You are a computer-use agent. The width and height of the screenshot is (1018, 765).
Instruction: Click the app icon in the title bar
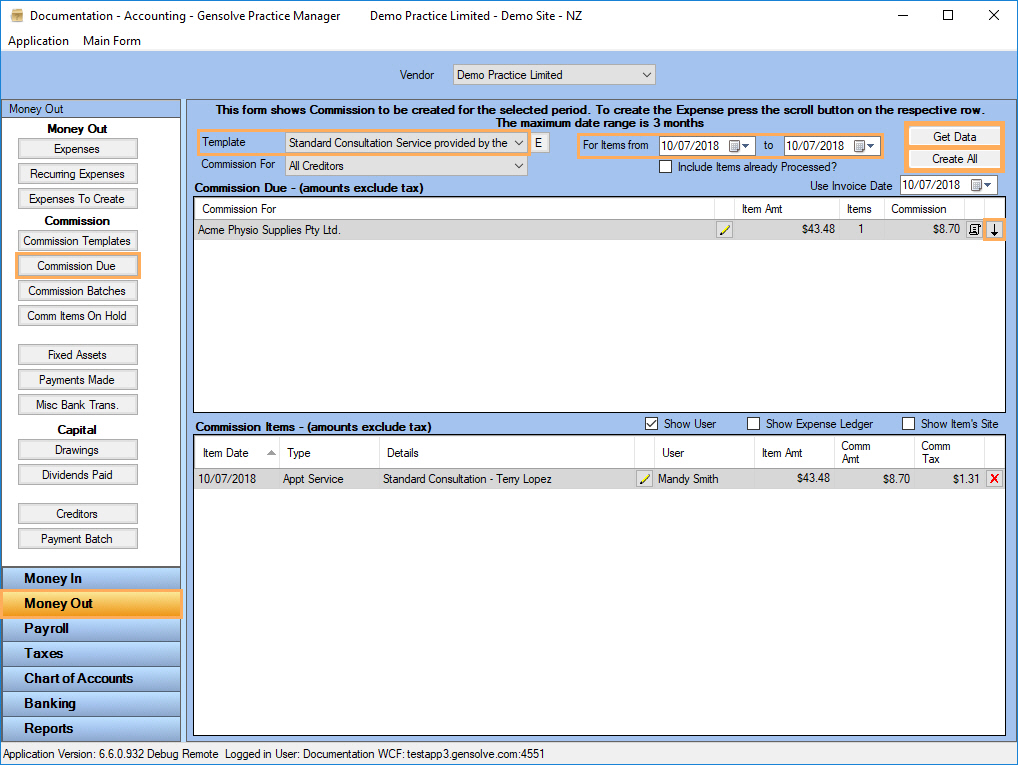tap(17, 16)
